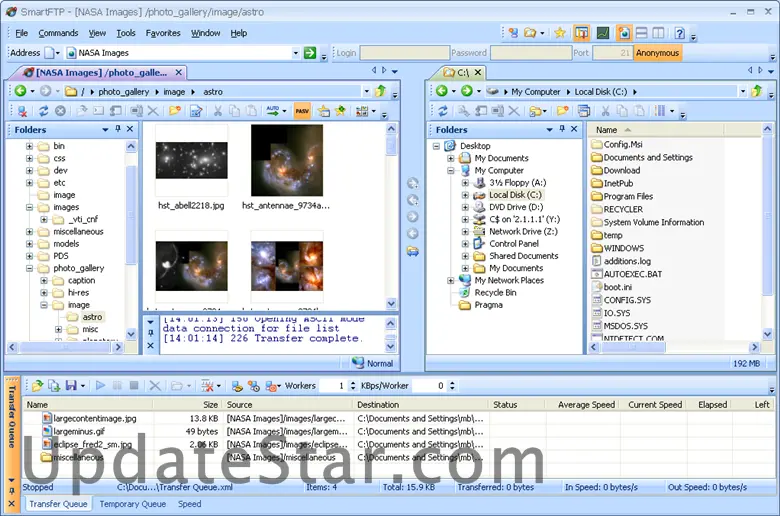This screenshot has height=516, width=780.
Task: Click the transfer folder icon in middle strip
Action: click(x=412, y=251)
